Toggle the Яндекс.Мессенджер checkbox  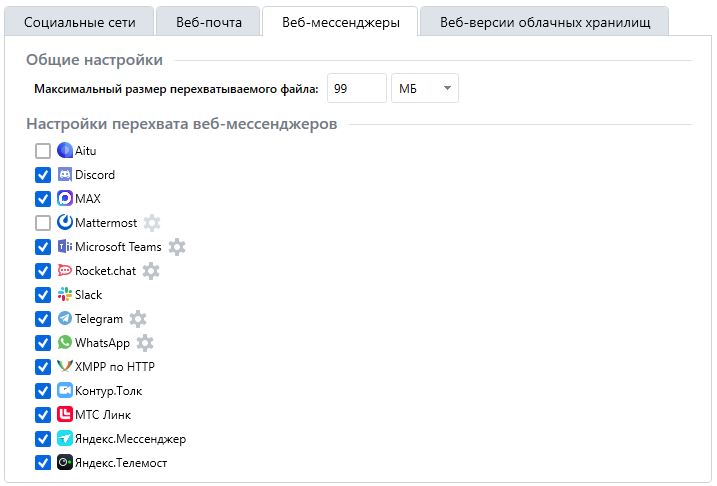pos(43,439)
